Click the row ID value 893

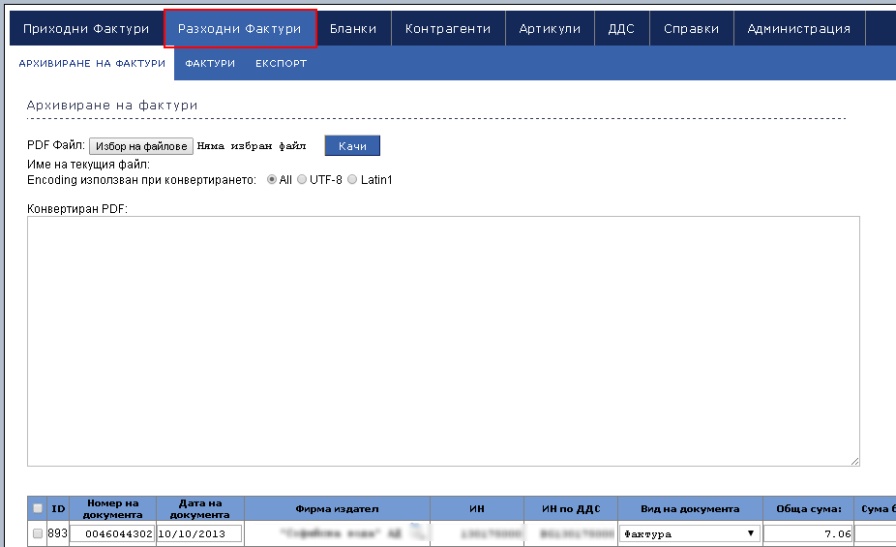point(58,533)
